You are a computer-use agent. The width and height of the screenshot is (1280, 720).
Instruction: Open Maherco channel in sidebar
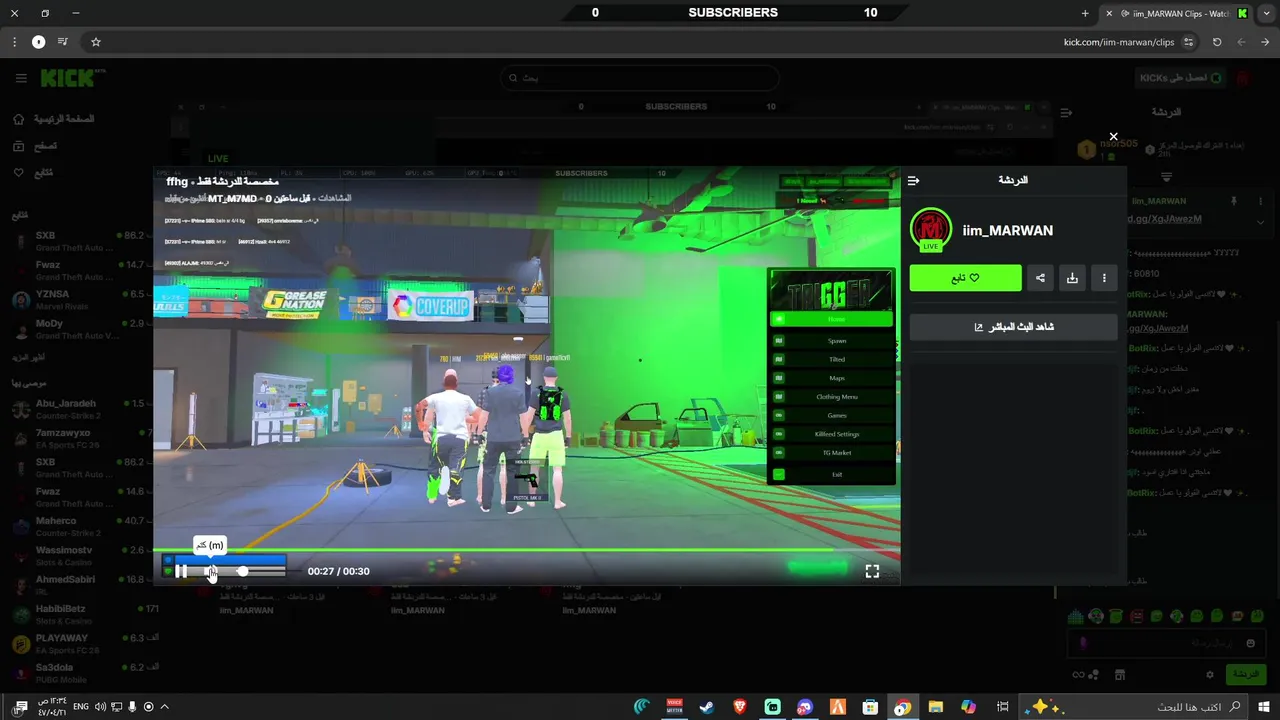tap(78, 526)
